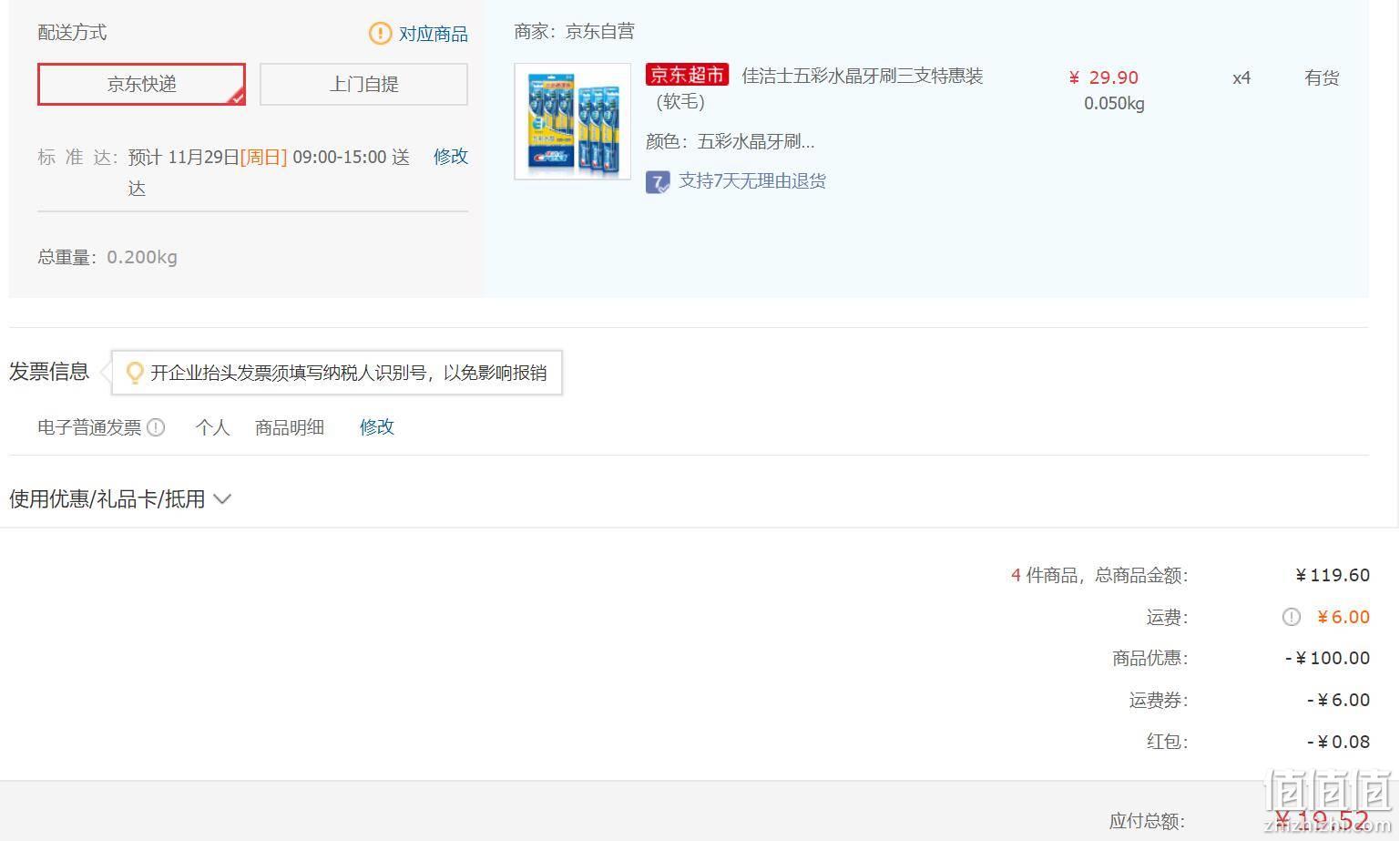1400x841 pixels.
Task: Click the quantity x4 text
Action: (x=1242, y=78)
